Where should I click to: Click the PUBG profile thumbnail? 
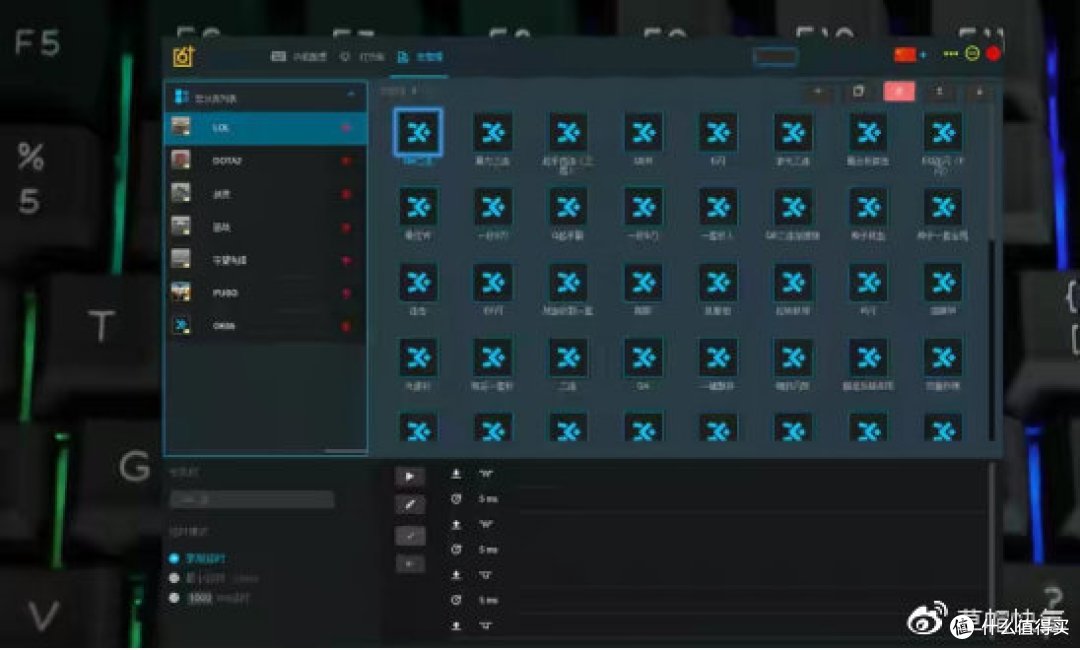(180, 292)
